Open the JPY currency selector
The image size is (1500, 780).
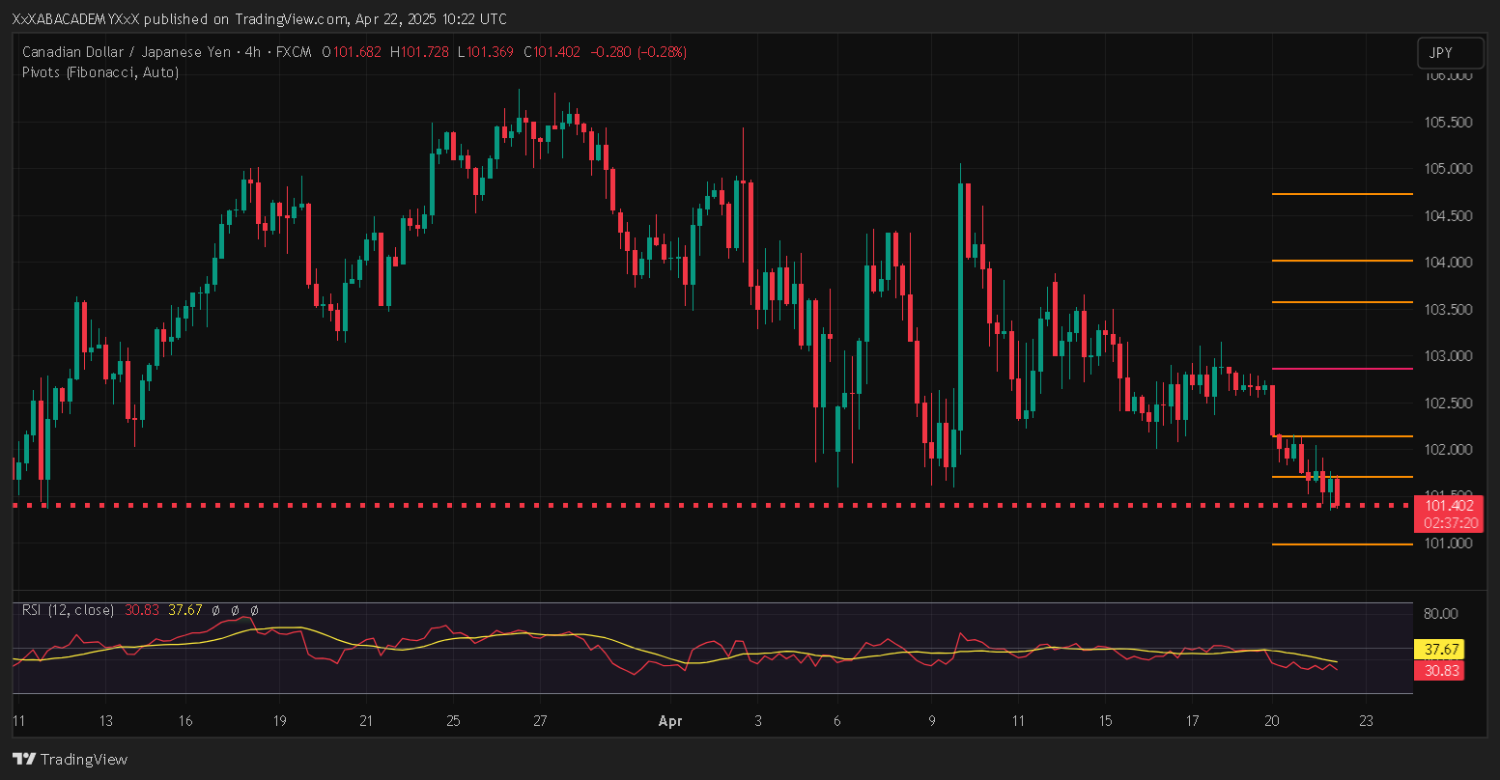(x=1441, y=53)
